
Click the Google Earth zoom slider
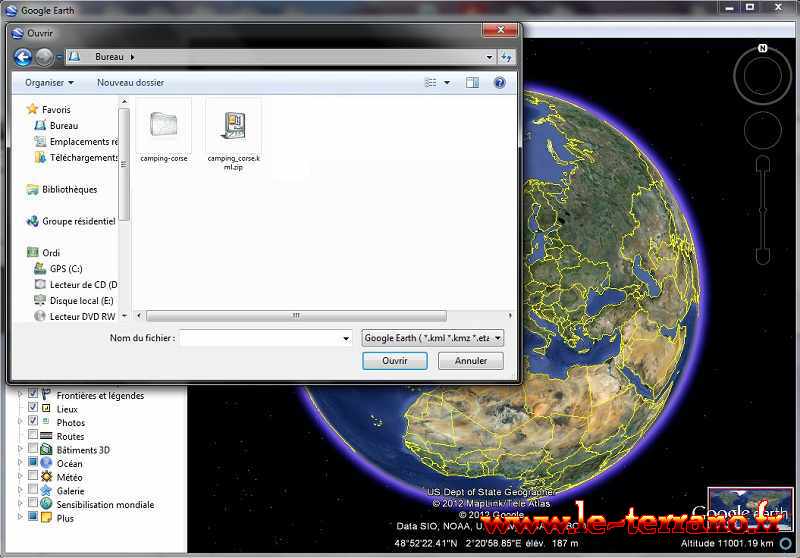[x=763, y=210]
